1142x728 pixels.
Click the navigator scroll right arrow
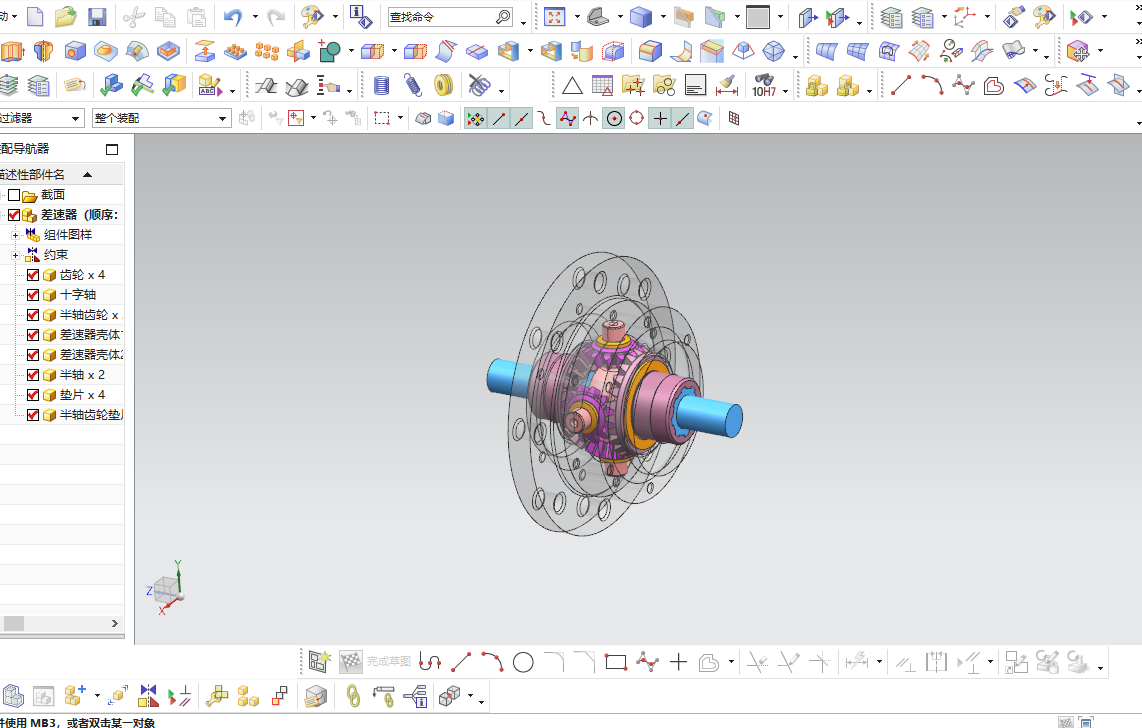pyautogui.click(x=114, y=623)
